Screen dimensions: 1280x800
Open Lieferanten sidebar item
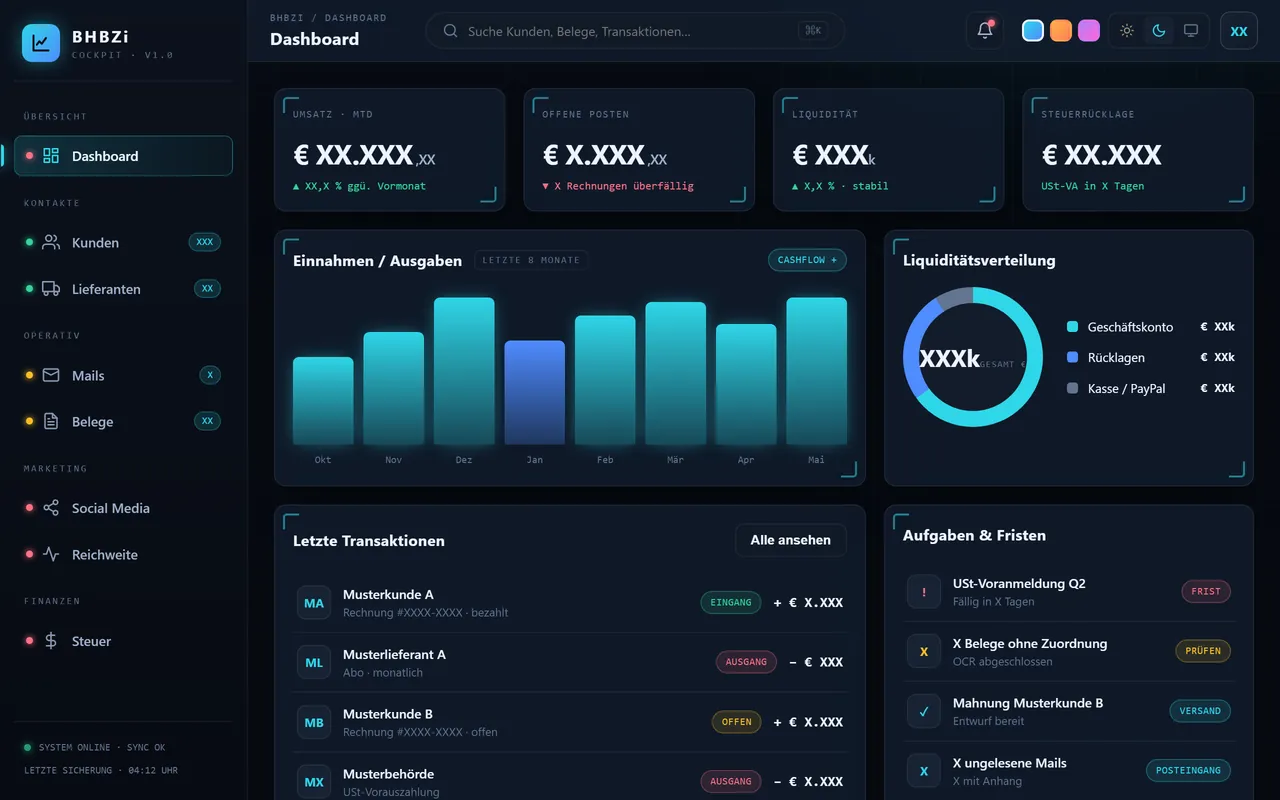pyautogui.click(x=123, y=289)
